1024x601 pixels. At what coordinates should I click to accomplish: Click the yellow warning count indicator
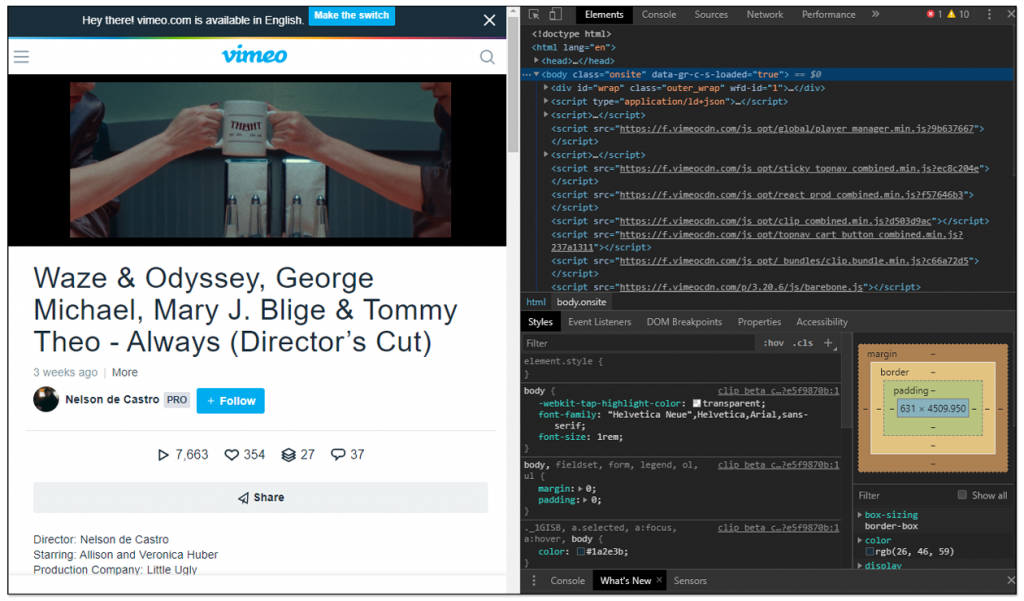click(x=958, y=14)
